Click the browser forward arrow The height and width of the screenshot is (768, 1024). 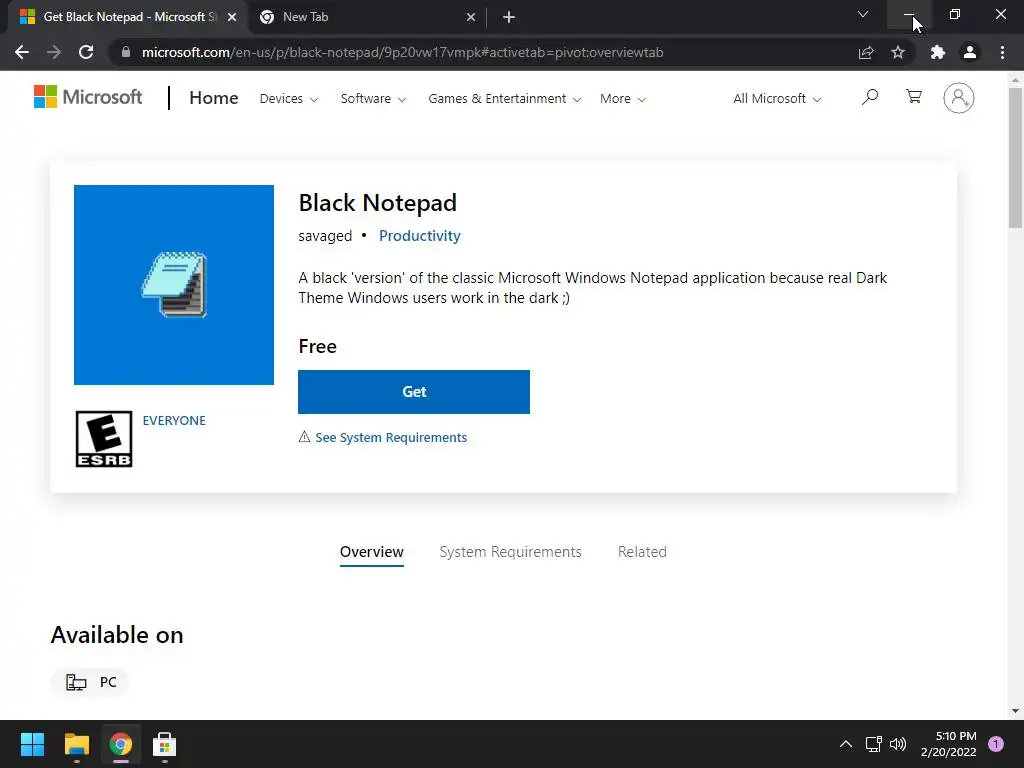(54, 52)
